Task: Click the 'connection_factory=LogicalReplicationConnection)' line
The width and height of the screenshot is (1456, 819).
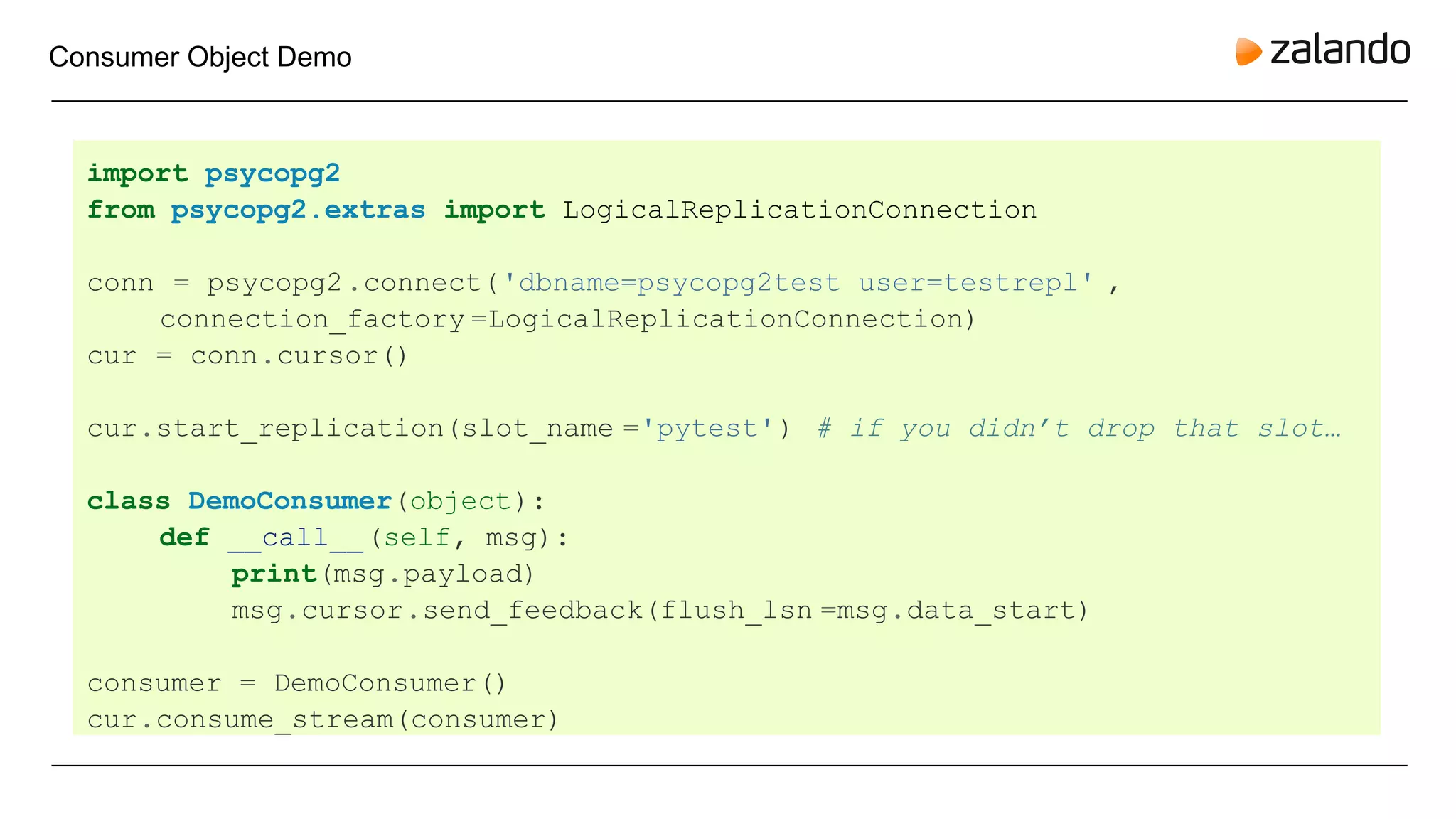Action: (568, 319)
